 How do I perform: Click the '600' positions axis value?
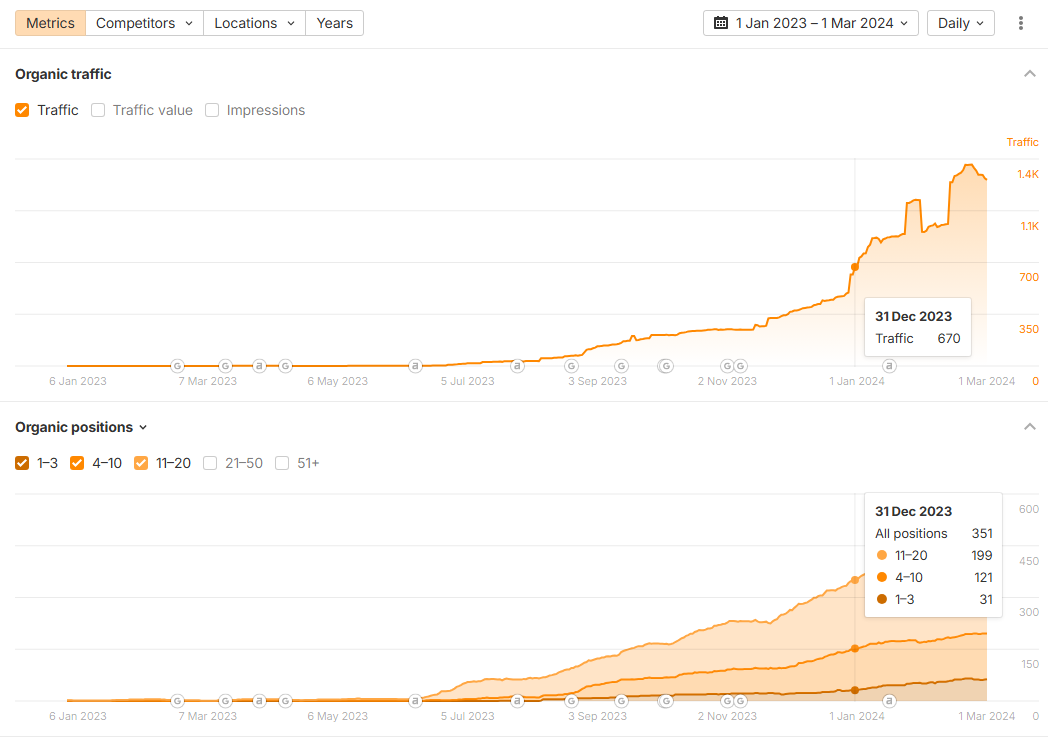[x=1029, y=509]
